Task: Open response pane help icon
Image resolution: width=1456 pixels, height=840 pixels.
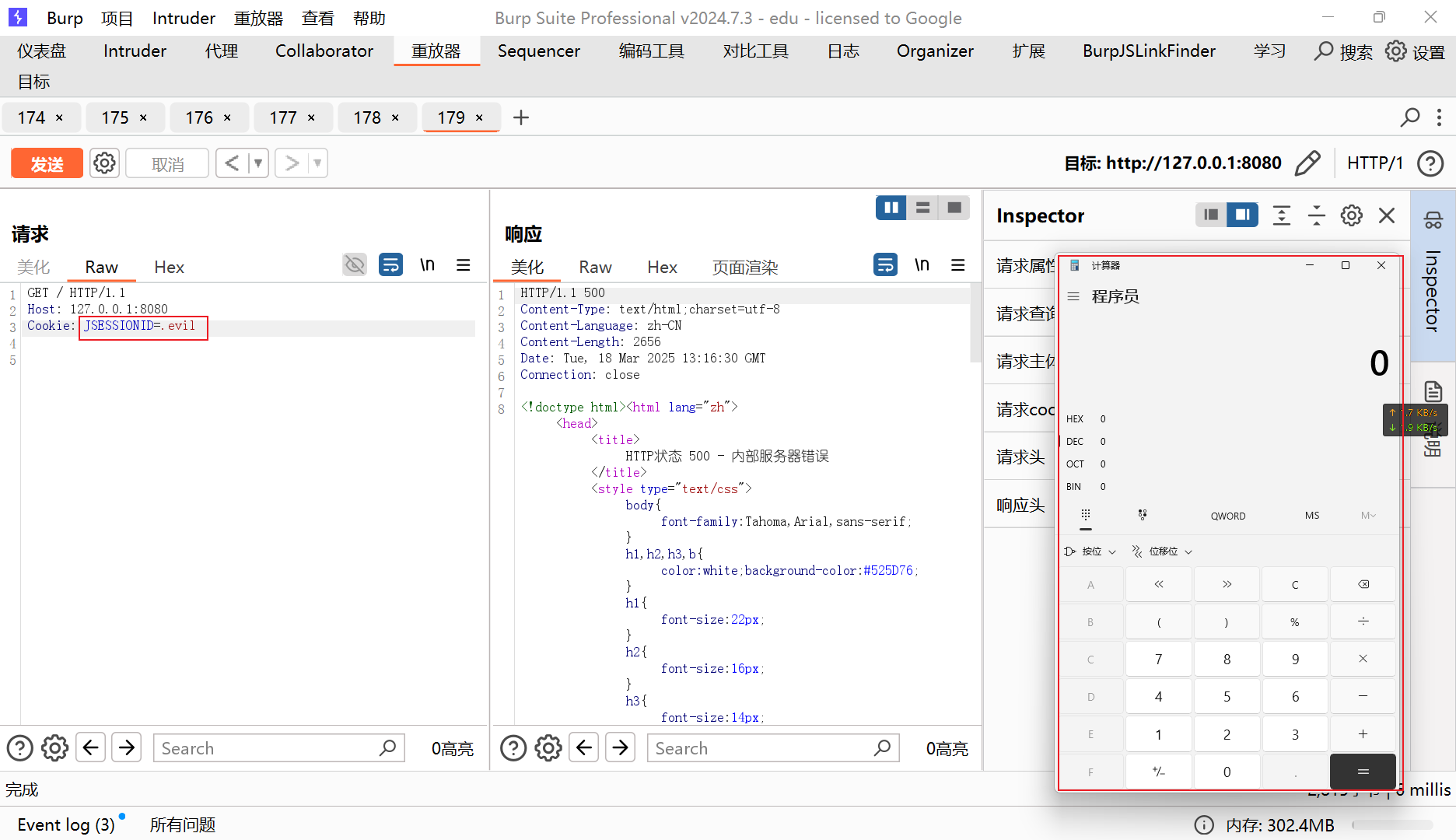Action: coord(513,748)
